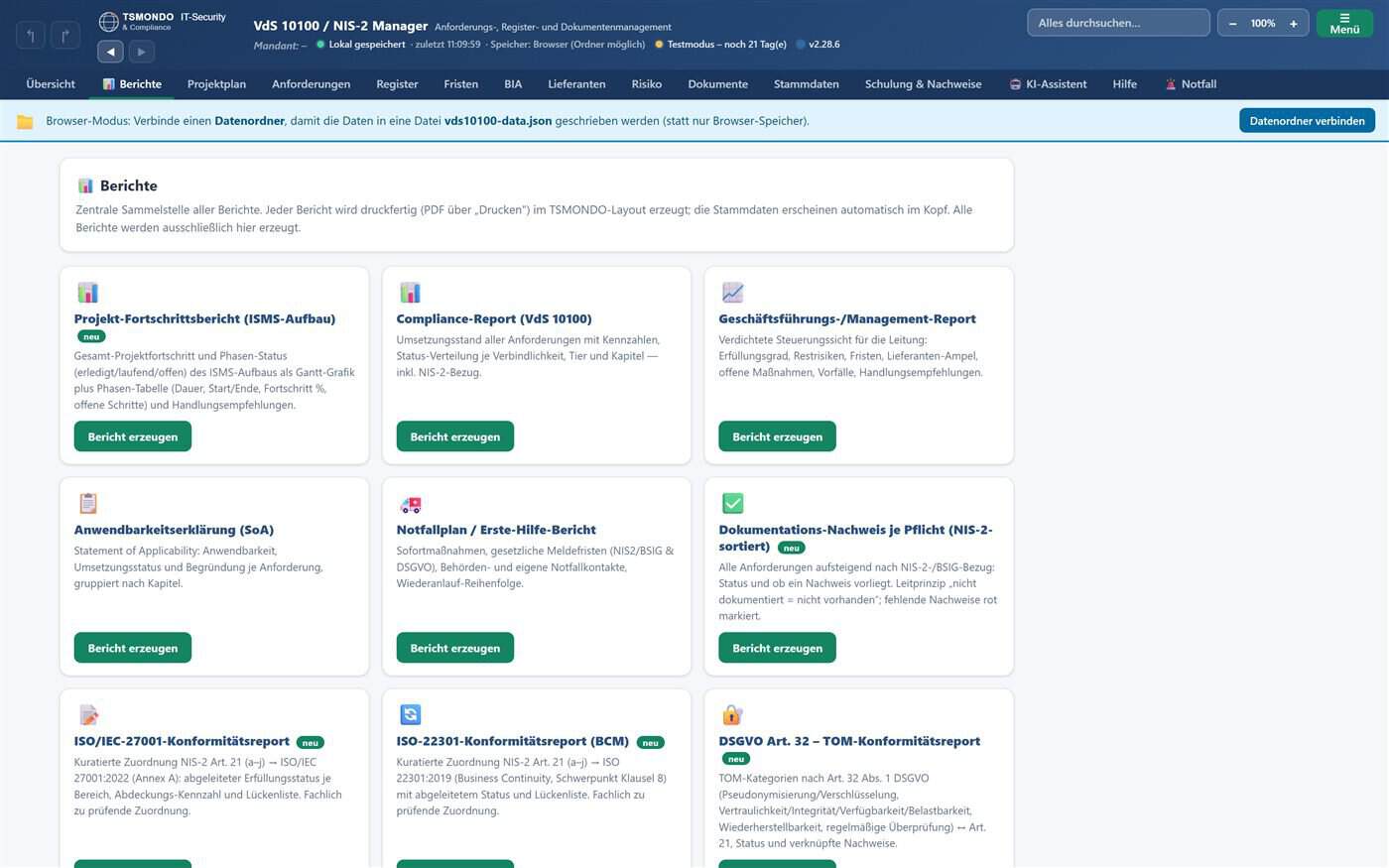Click the KI-Assistent robot icon
Image resolution: width=1389 pixels, height=868 pixels.
click(x=1015, y=84)
